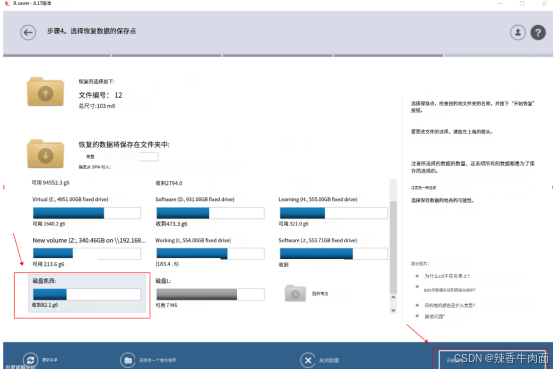The height and width of the screenshot is (370, 553).
Task: Click the download folder icon beside the save folder label
Action: [45, 154]
